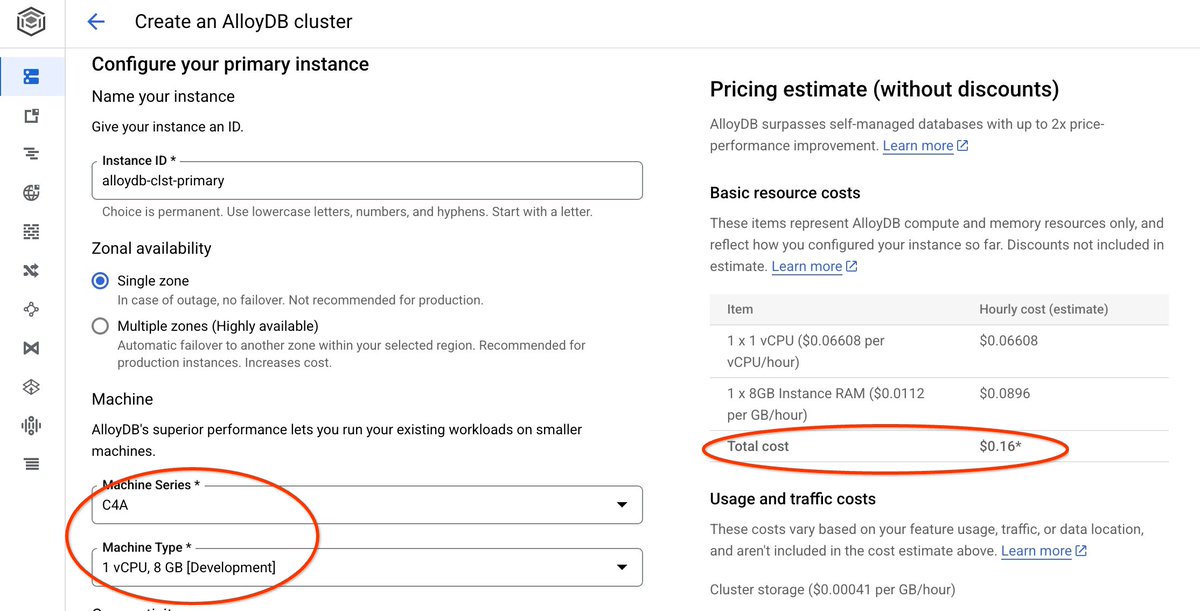
Task: Open the square-with-corner sidebar icon
Action: click(32, 116)
